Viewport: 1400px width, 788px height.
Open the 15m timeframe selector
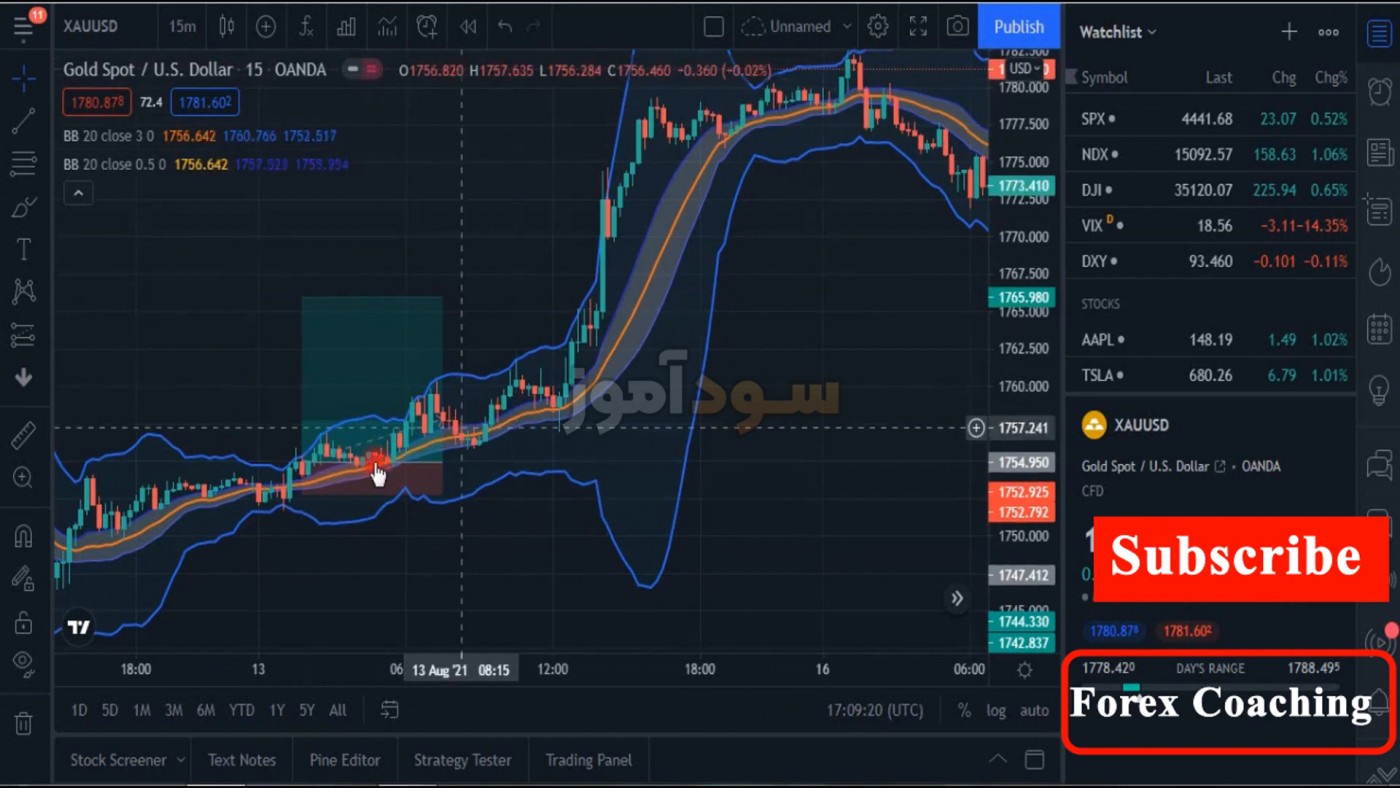[x=182, y=27]
